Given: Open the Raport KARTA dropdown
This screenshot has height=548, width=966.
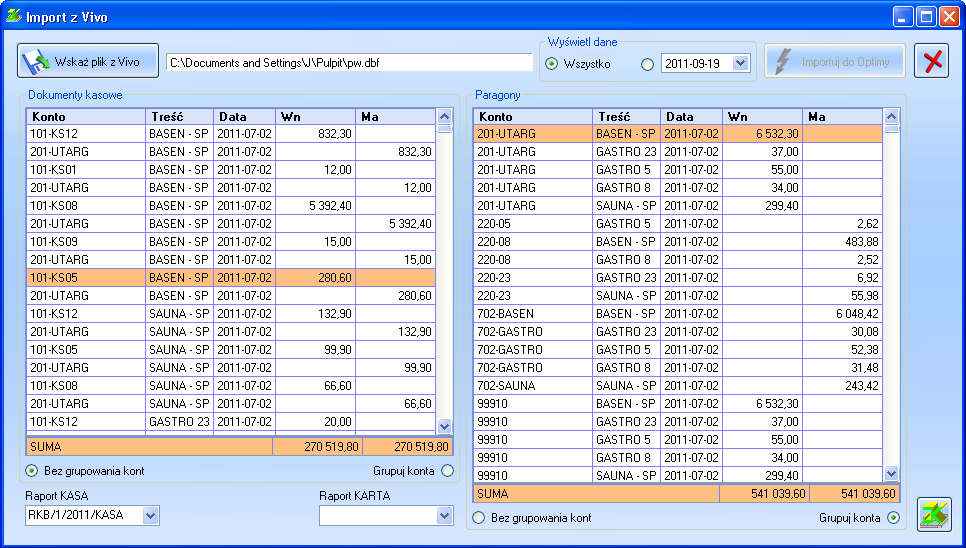Looking at the screenshot, I should pyautogui.click(x=444, y=515).
